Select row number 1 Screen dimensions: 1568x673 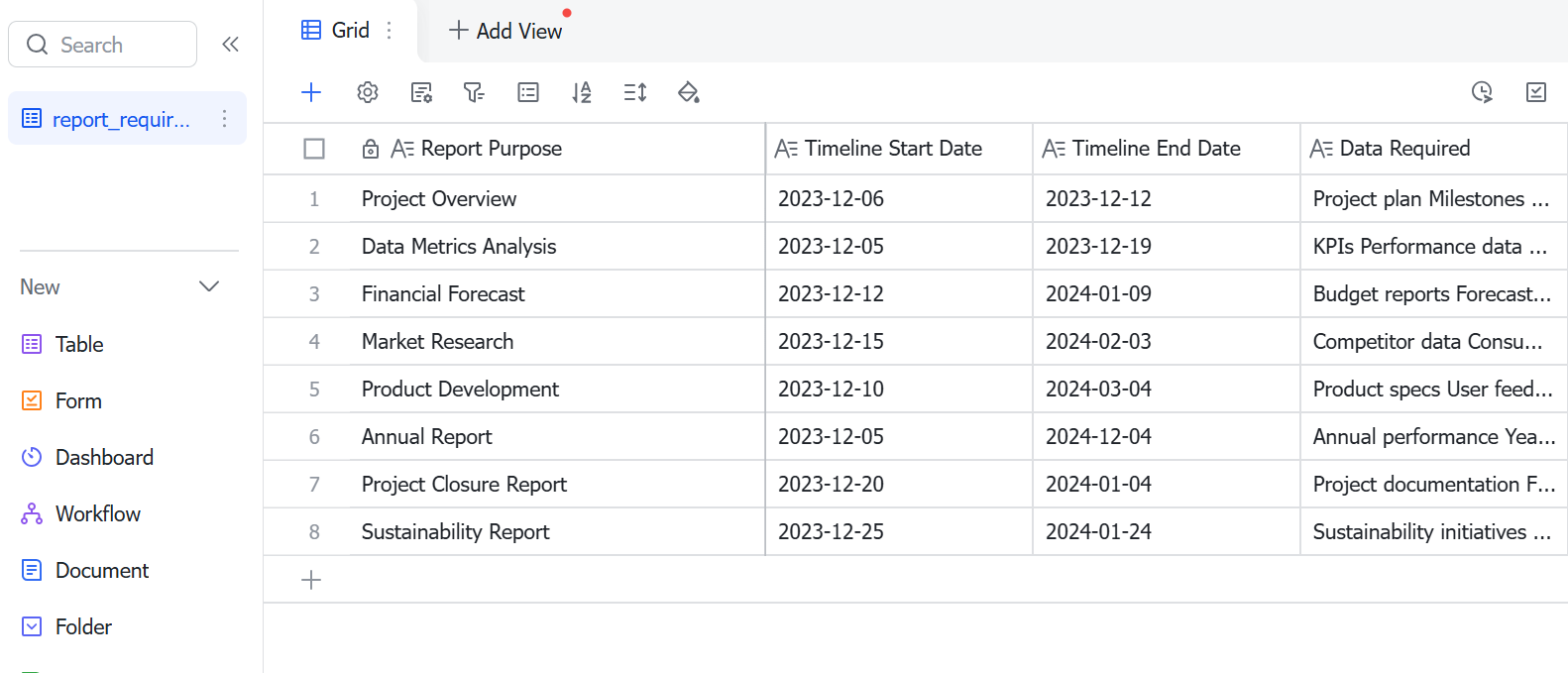click(x=314, y=199)
